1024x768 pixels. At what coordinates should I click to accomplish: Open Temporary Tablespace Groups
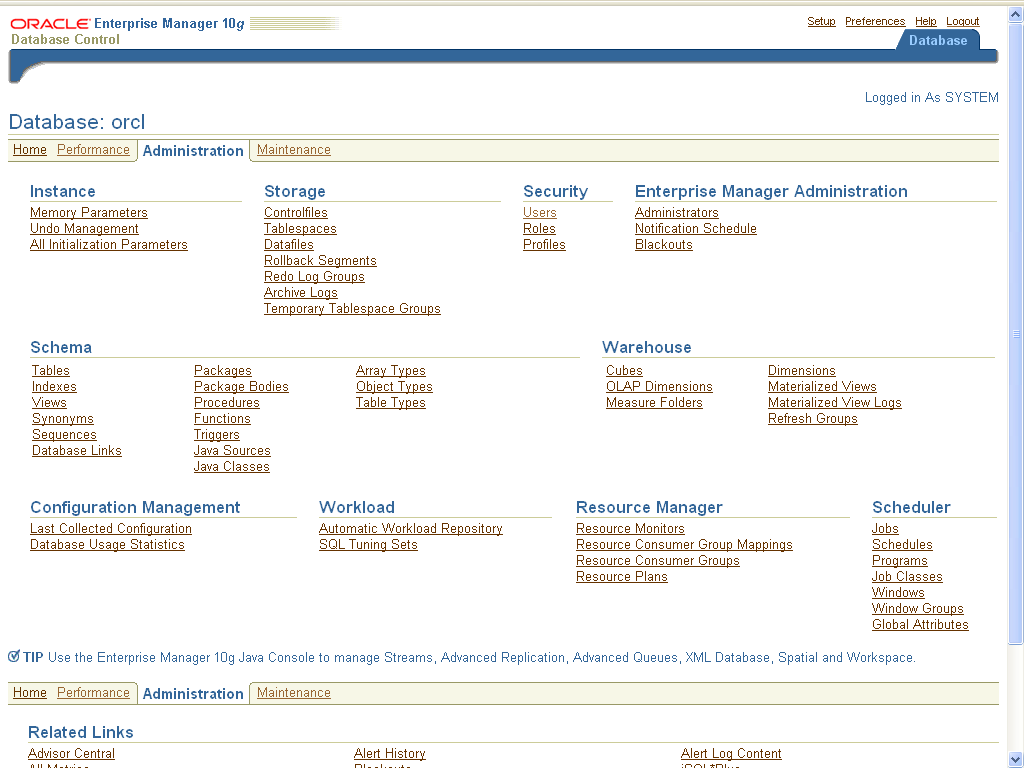click(352, 308)
